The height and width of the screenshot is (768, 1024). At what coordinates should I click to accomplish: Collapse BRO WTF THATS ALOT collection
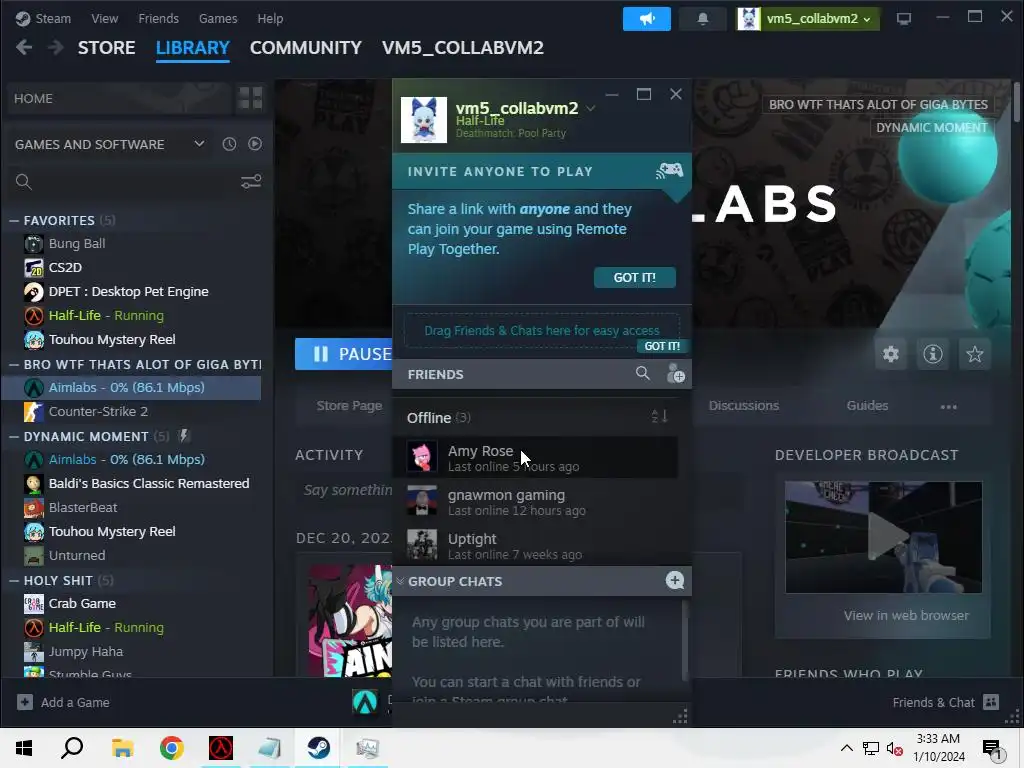pyautogui.click(x=14, y=364)
